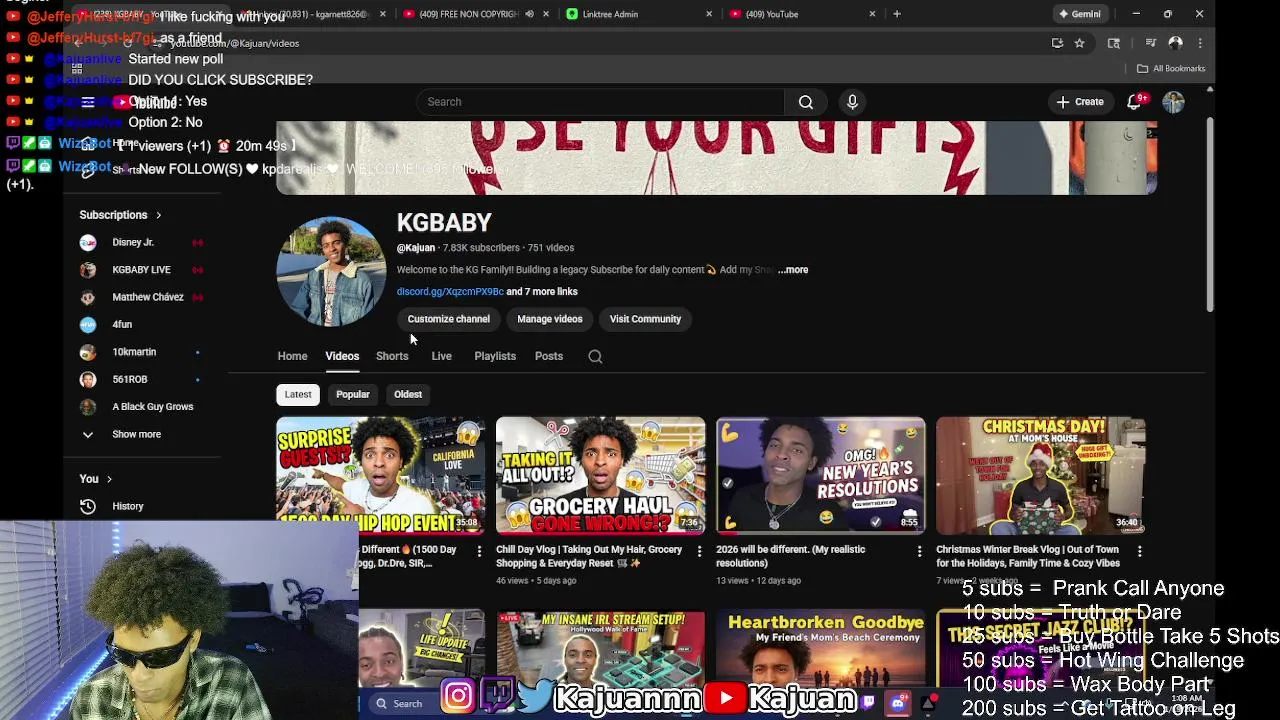Click the YouTube search magnifier button
The image size is (1280, 720).
(805, 102)
